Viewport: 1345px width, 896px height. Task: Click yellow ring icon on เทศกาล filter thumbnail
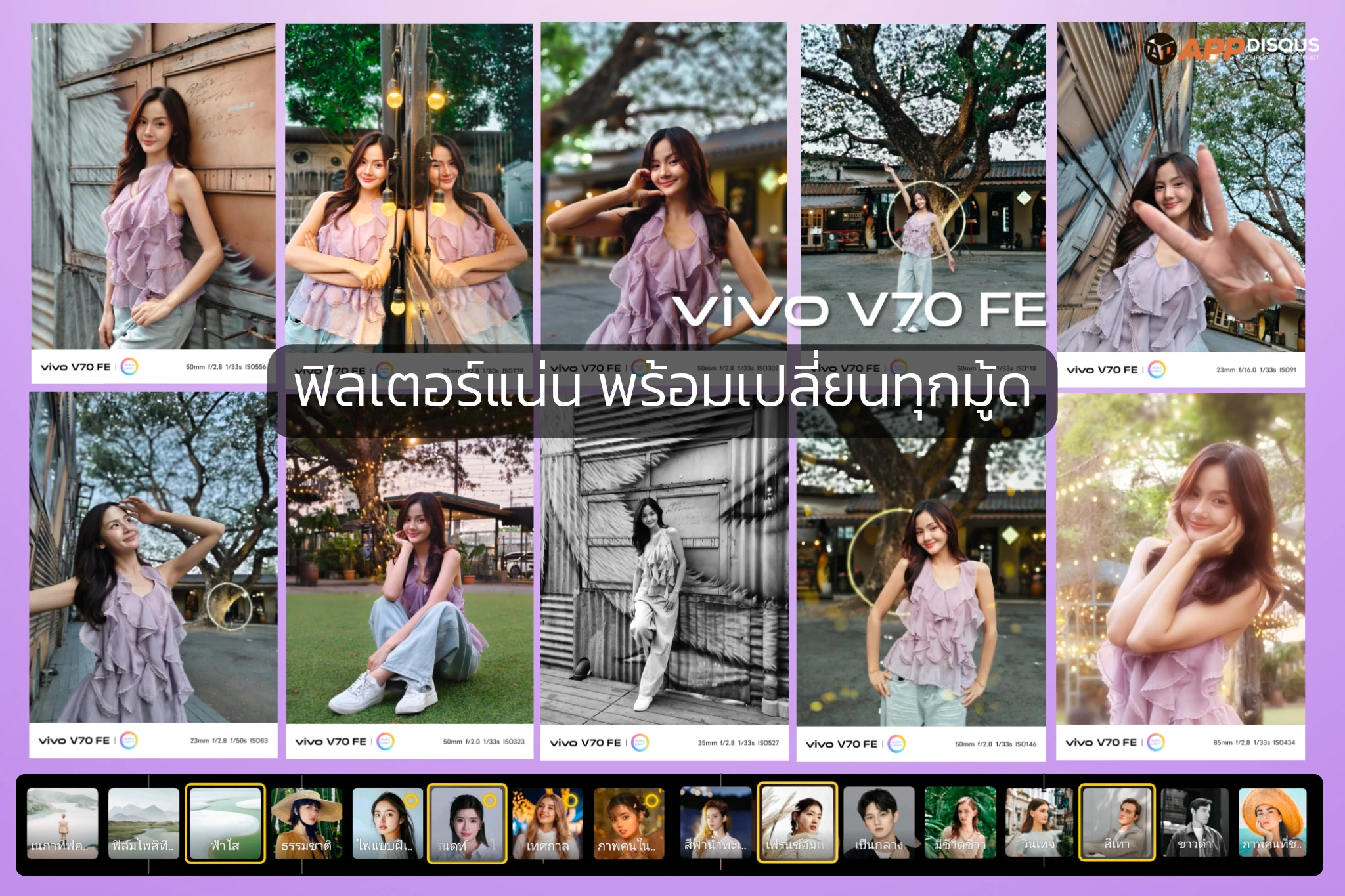point(571,800)
